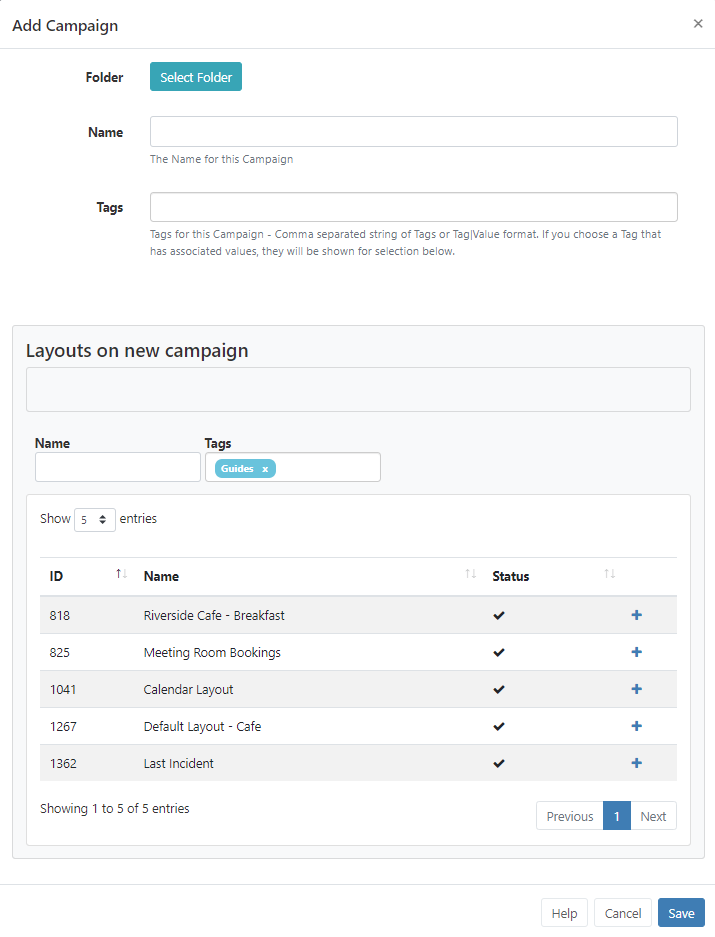Click the checkmark beside Riverside Cafe - Breakfast
This screenshot has height=937, width=715.
498,614
